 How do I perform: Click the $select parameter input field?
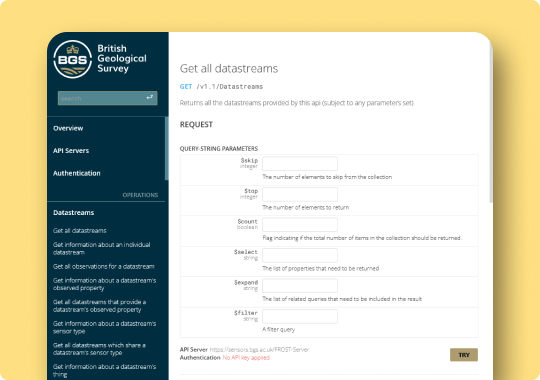tap(300, 255)
